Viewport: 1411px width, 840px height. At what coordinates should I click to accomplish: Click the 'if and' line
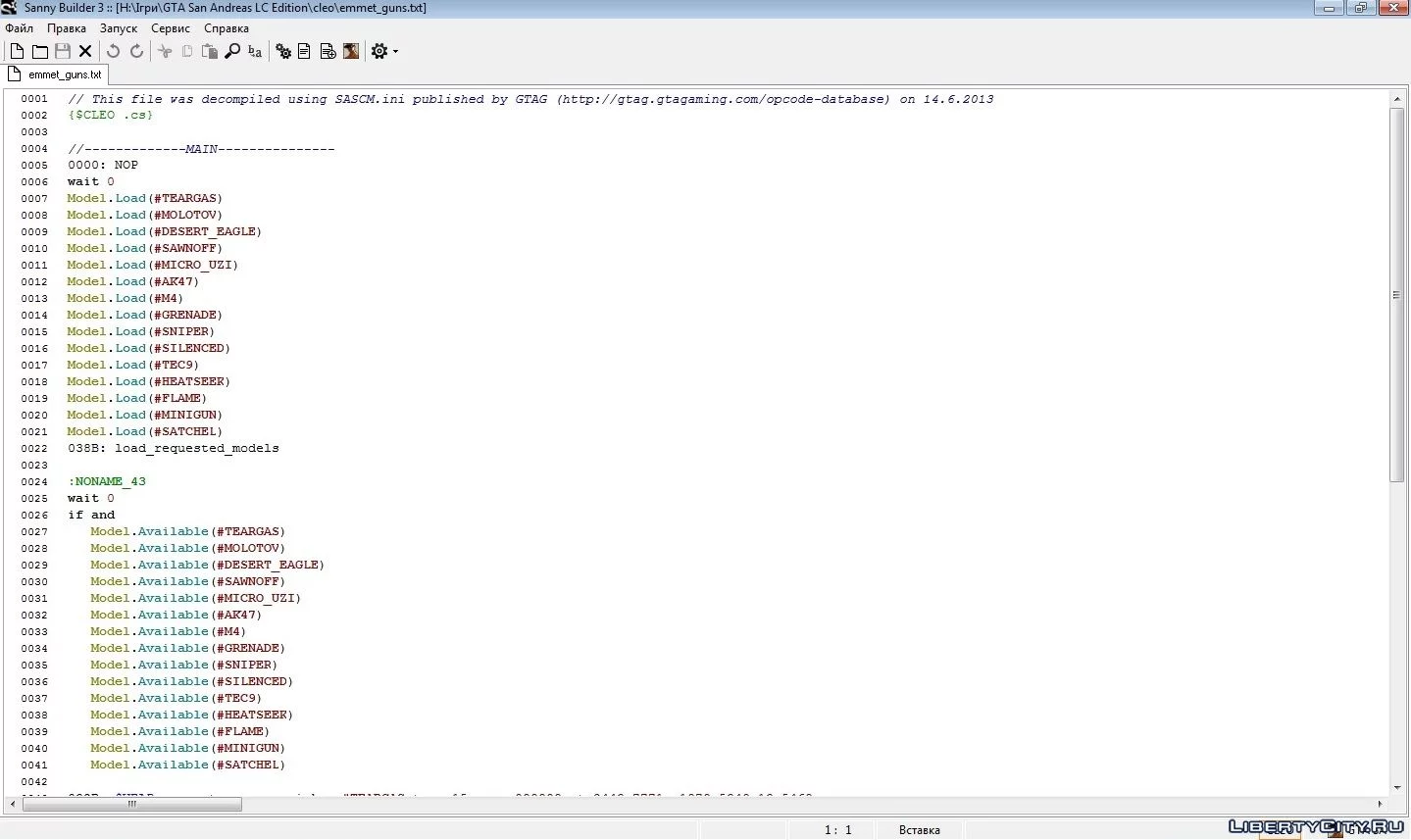pos(91,516)
